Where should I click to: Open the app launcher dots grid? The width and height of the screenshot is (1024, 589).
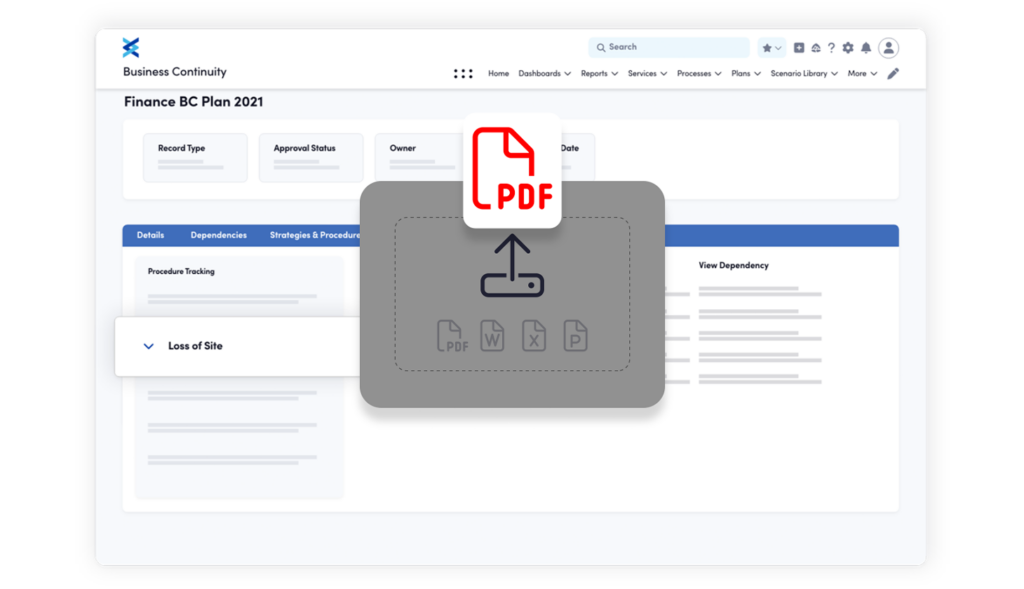[x=463, y=73]
